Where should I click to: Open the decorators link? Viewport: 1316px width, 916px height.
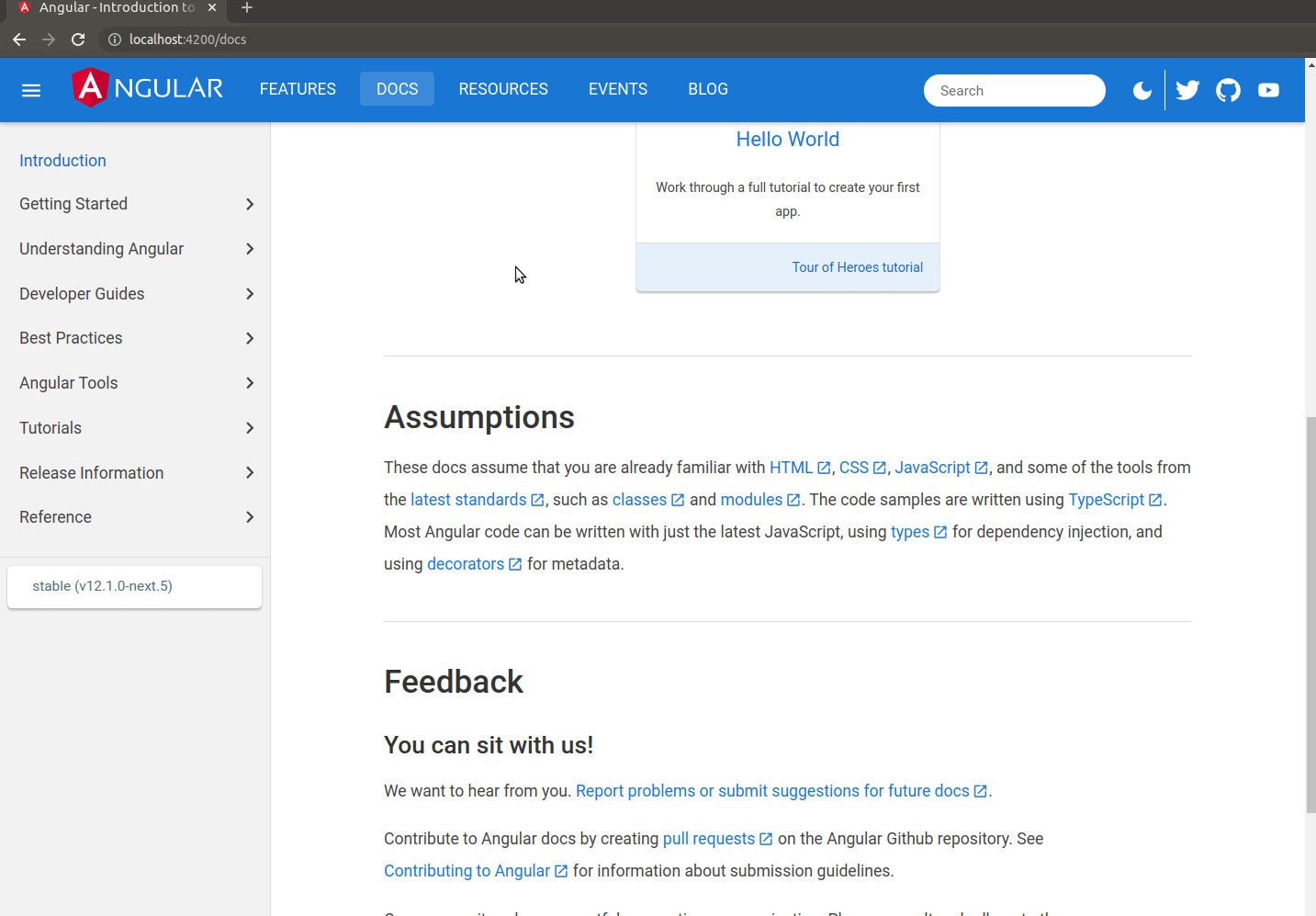coord(474,564)
